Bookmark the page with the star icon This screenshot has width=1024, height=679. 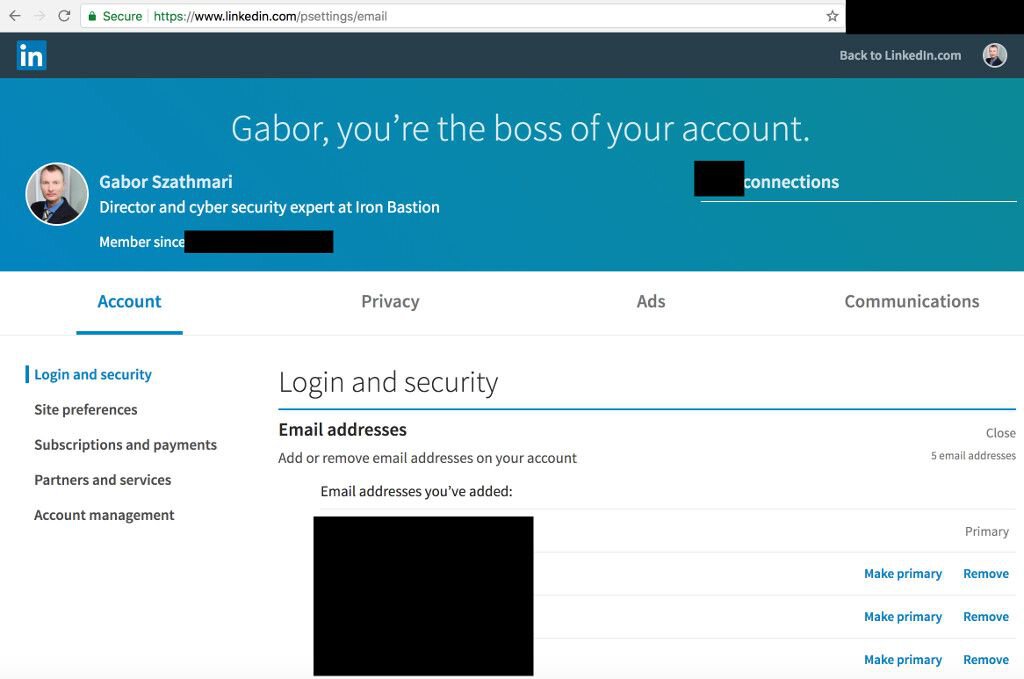(x=832, y=16)
